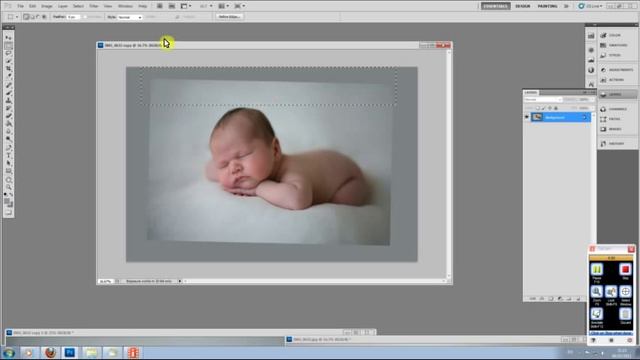Select the Horizontal Type tool
The height and width of the screenshot is (360, 640).
pyautogui.click(x=9, y=156)
